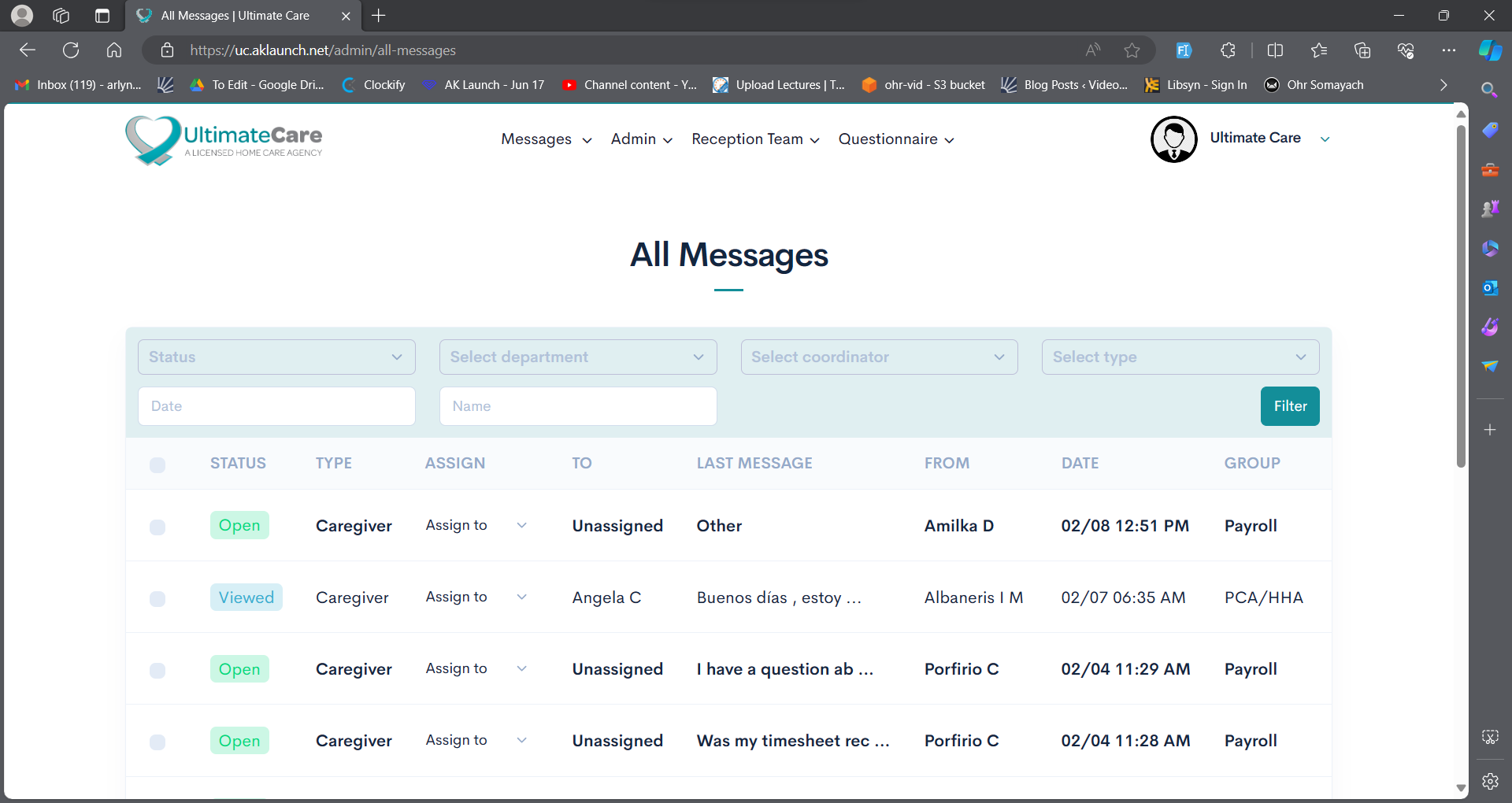Open the Select type dropdown
The height and width of the screenshot is (803, 1512).
pos(1180,357)
